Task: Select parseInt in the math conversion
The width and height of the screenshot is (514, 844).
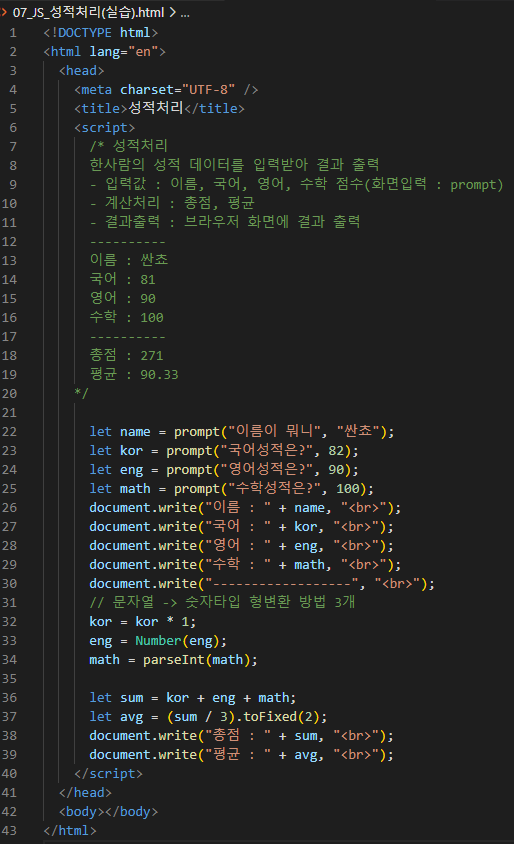Action: tap(174, 659)
